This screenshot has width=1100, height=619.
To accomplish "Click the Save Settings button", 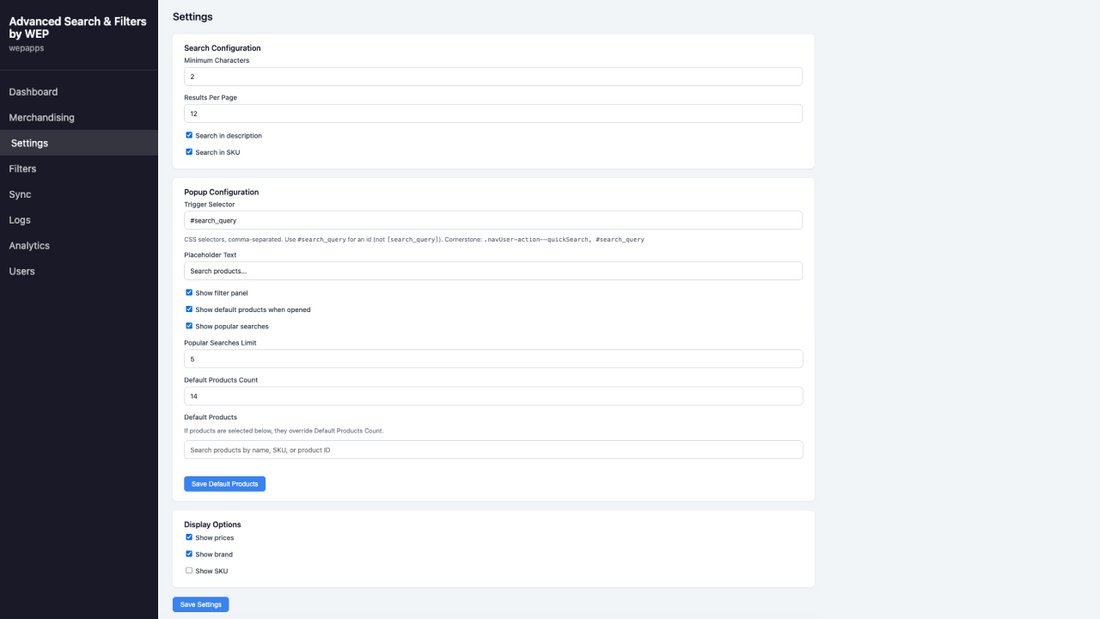I will coord(201,604).
